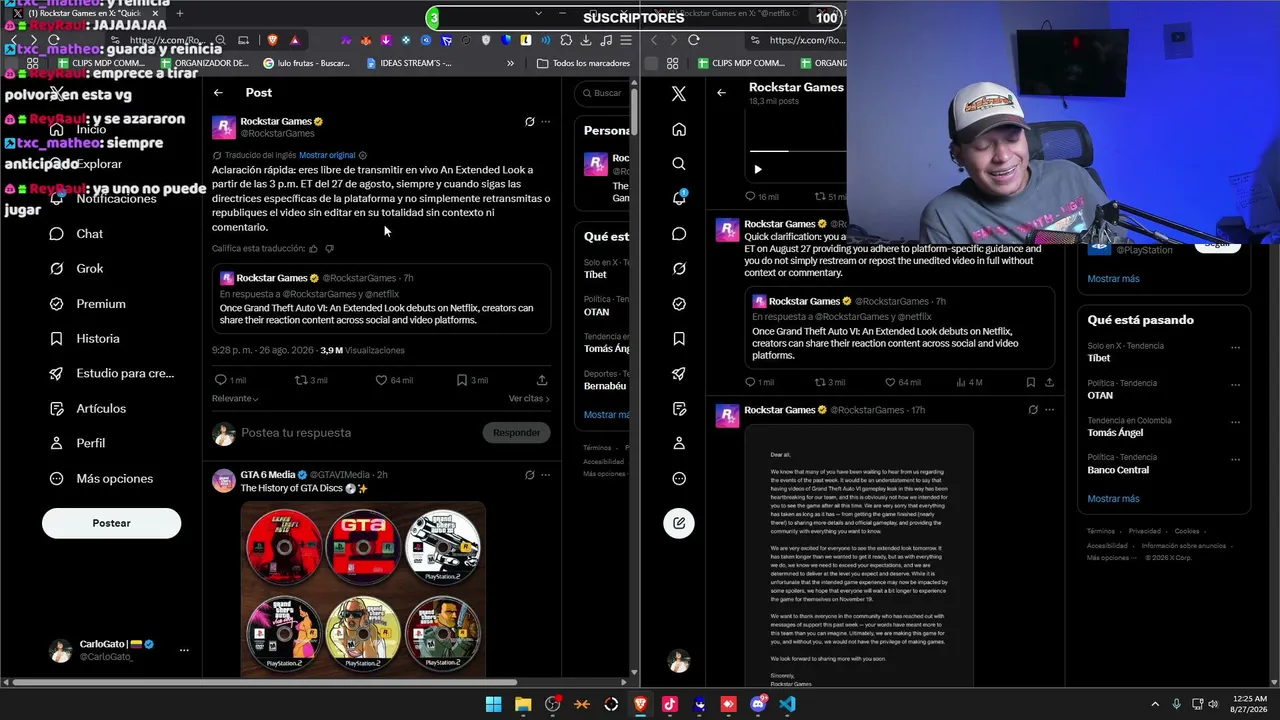Image resolution: width=1280 pixels, height=720 pixels.
Task: Bookmark the Rockstar post in right window
Action: point(1030,382)
